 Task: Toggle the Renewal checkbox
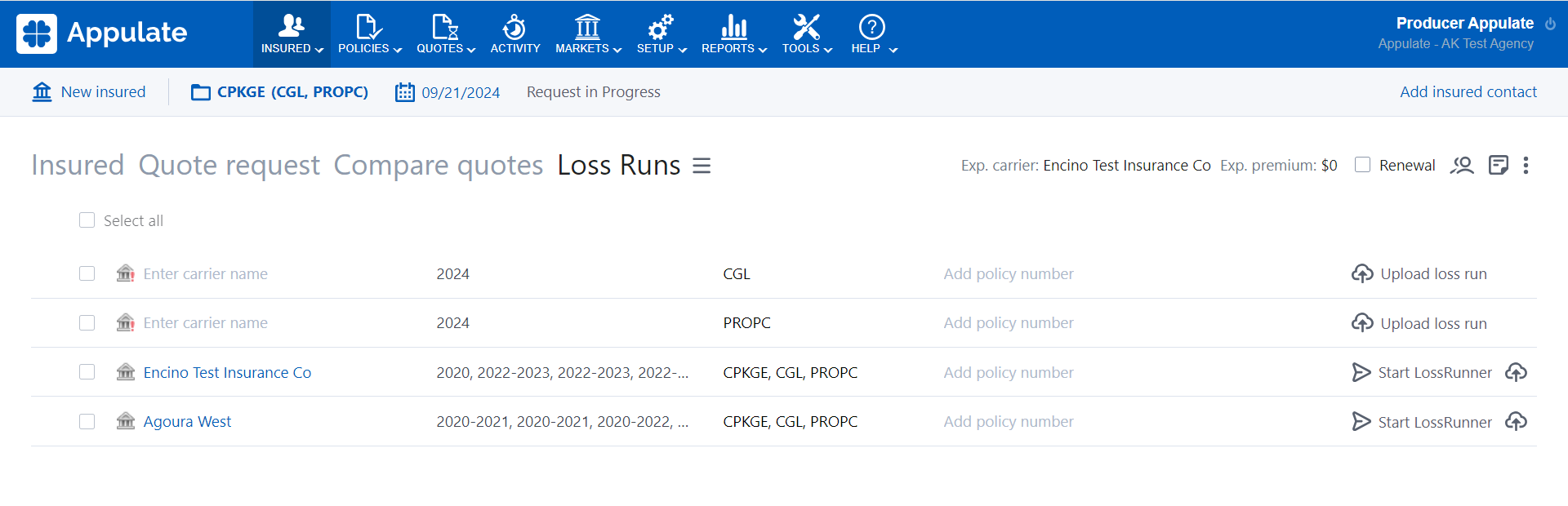point(1362,165)
